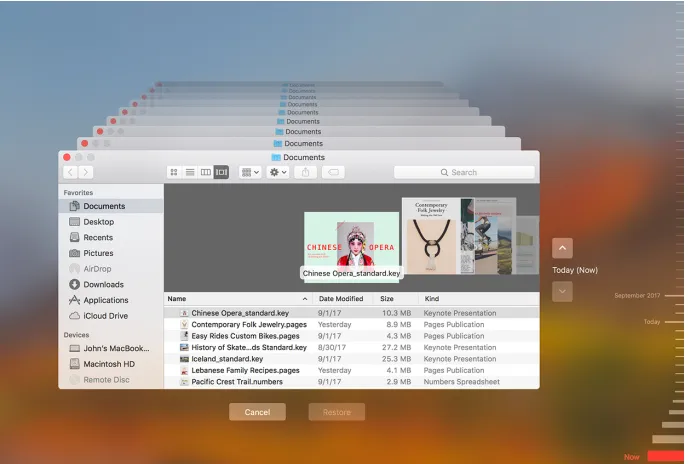The image size is (690, 464).
Task: Sort the file list by the Name column
Action: (x=238, y=298)
